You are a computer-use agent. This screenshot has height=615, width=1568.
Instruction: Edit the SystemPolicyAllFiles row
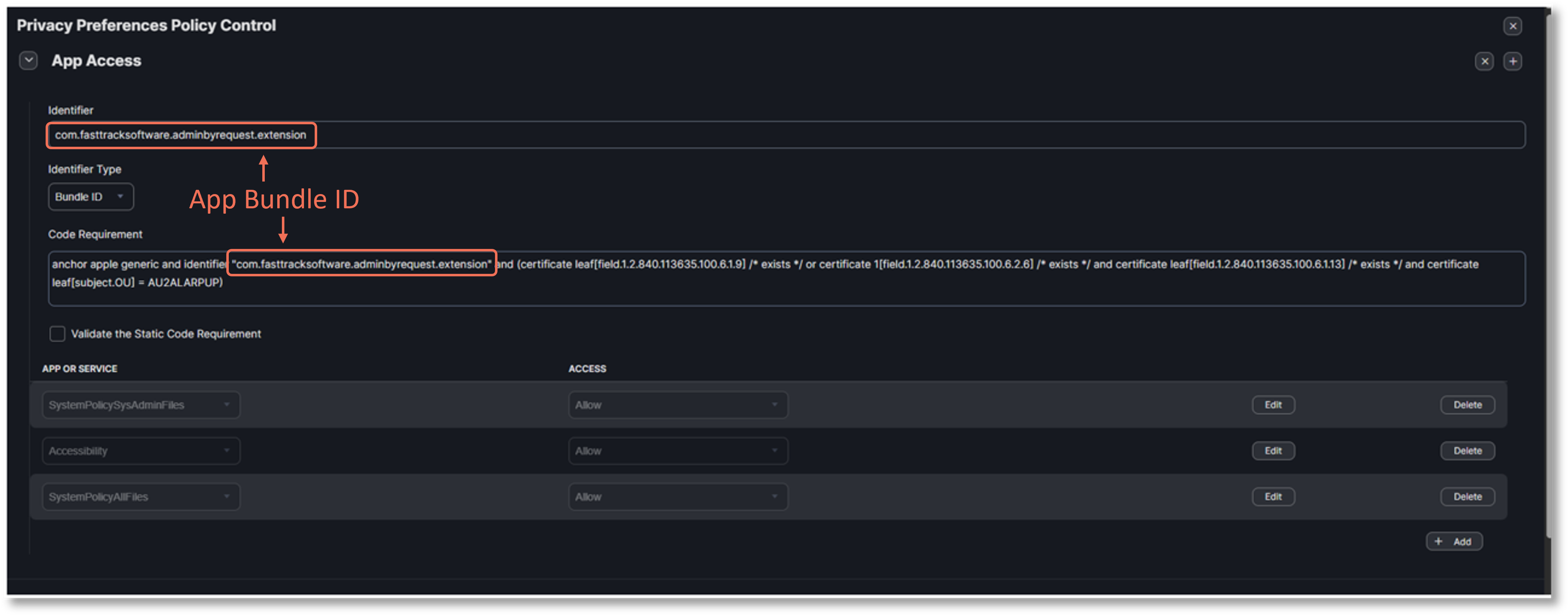(1273, 496)
